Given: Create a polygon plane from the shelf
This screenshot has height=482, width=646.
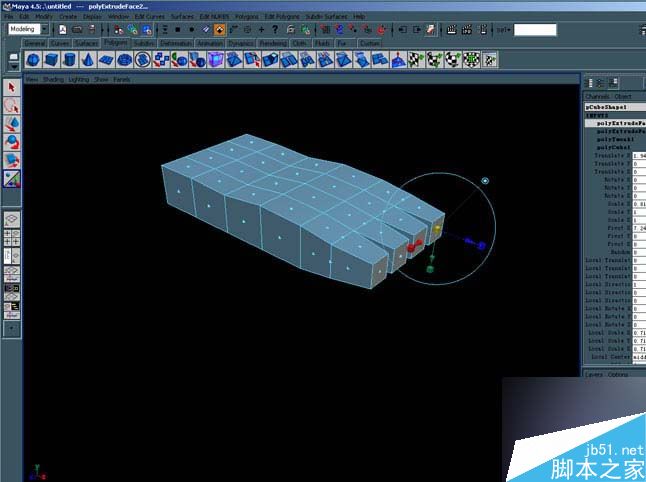Looking at the screenshot, I should [x=106, y=60].
